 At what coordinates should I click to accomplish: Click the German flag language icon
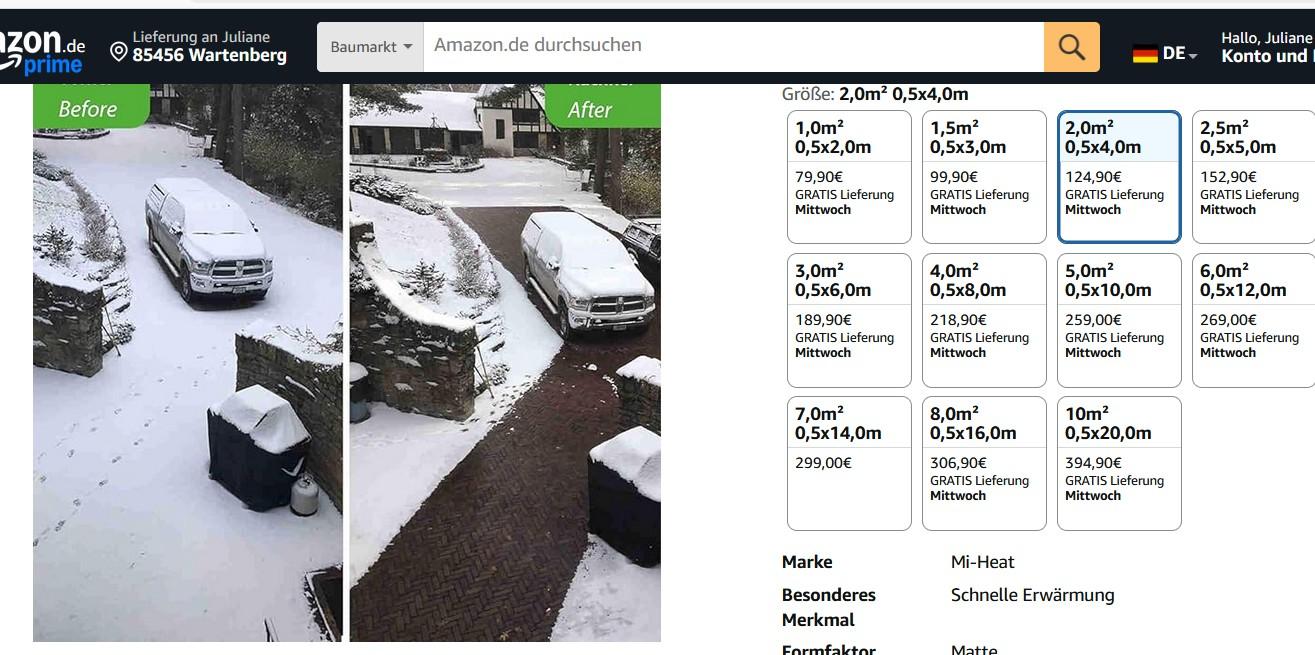[x=1145, y=54]
